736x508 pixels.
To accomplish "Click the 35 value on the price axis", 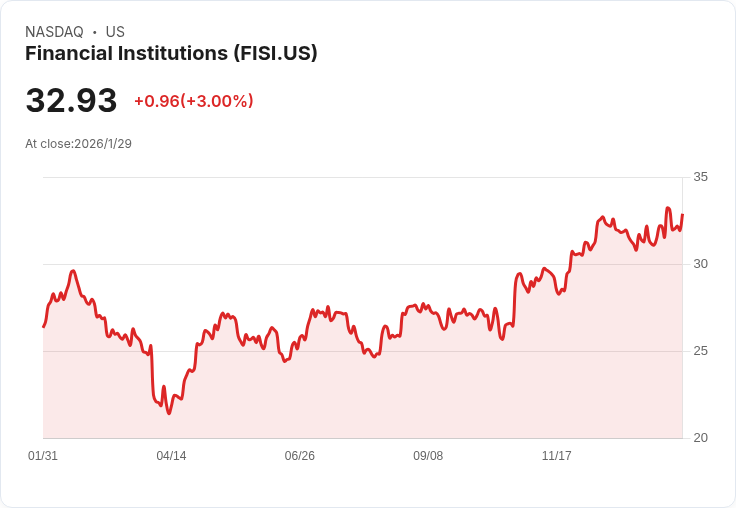I will [x=700, y=177].
